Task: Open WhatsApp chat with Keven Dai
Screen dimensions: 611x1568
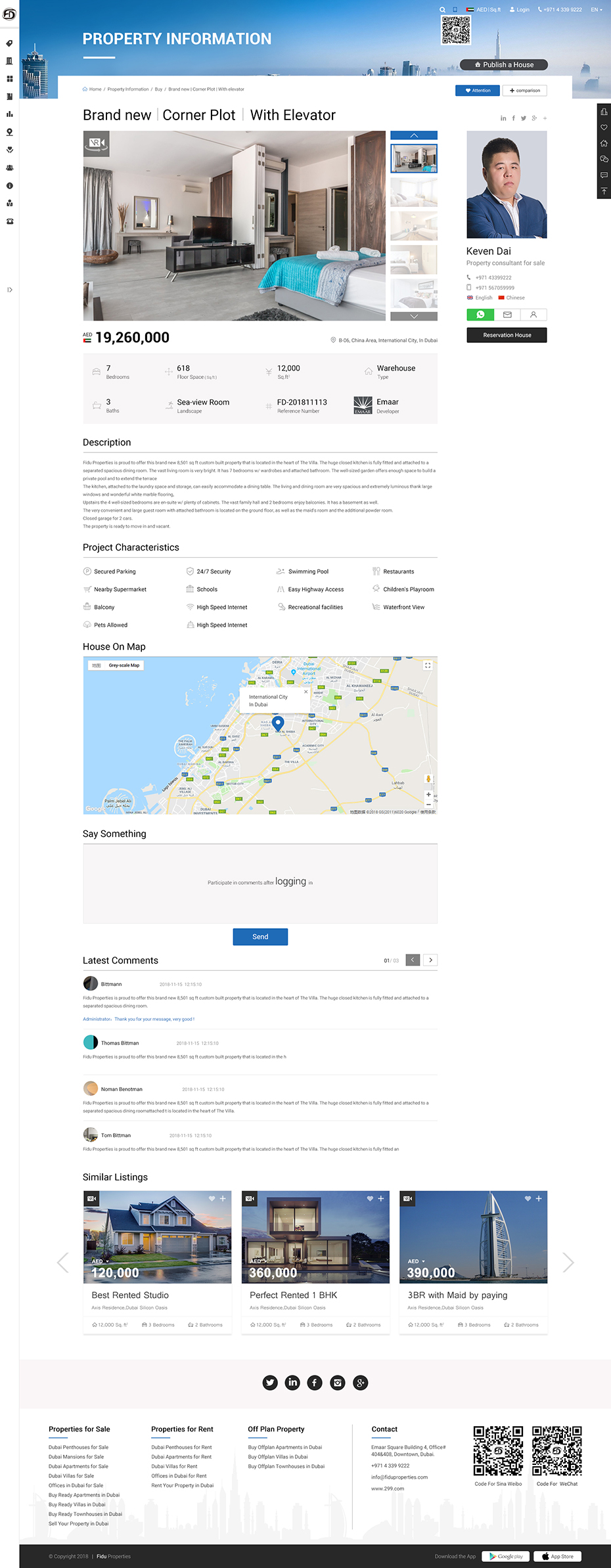Action: pos(480,315)
